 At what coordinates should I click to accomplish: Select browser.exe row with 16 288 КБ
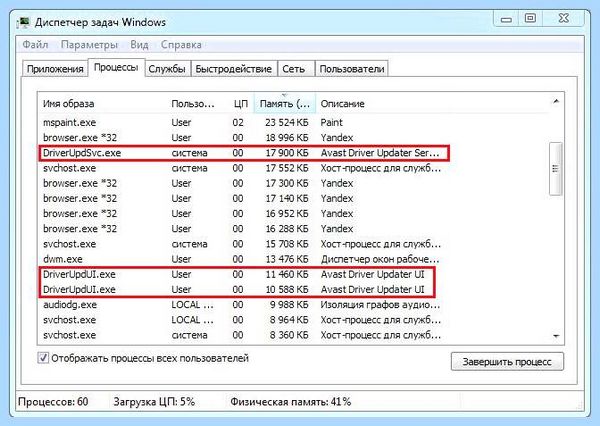tap(293, 229)
